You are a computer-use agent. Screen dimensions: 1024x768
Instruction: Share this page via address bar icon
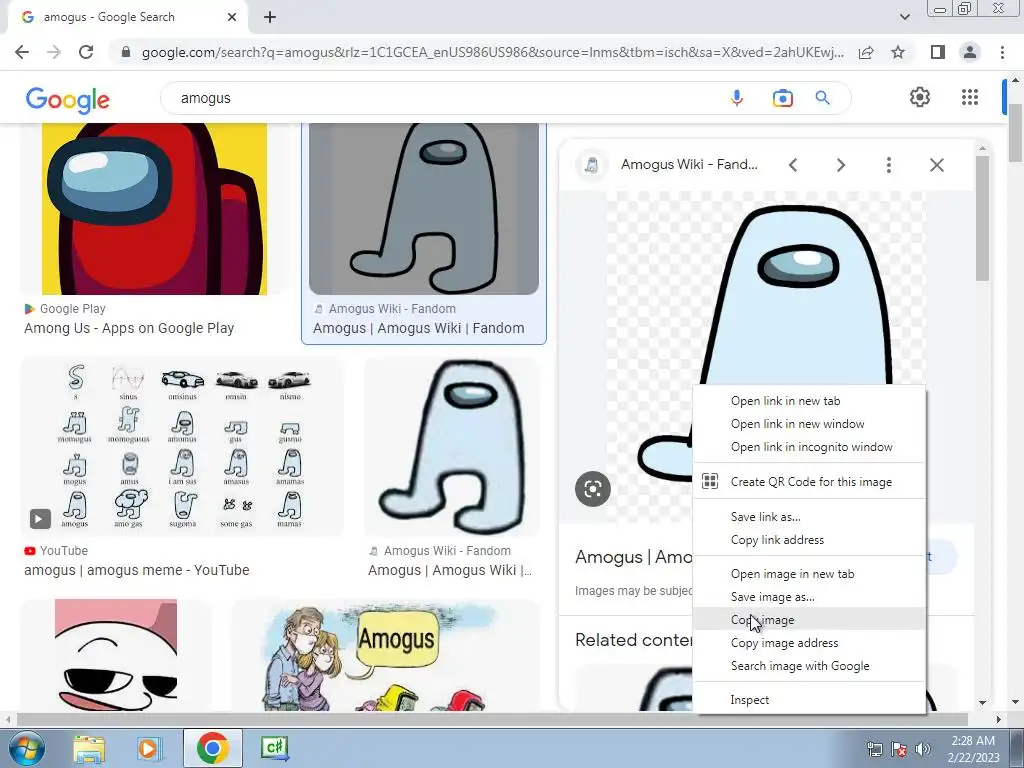click(x=866, y=52)
